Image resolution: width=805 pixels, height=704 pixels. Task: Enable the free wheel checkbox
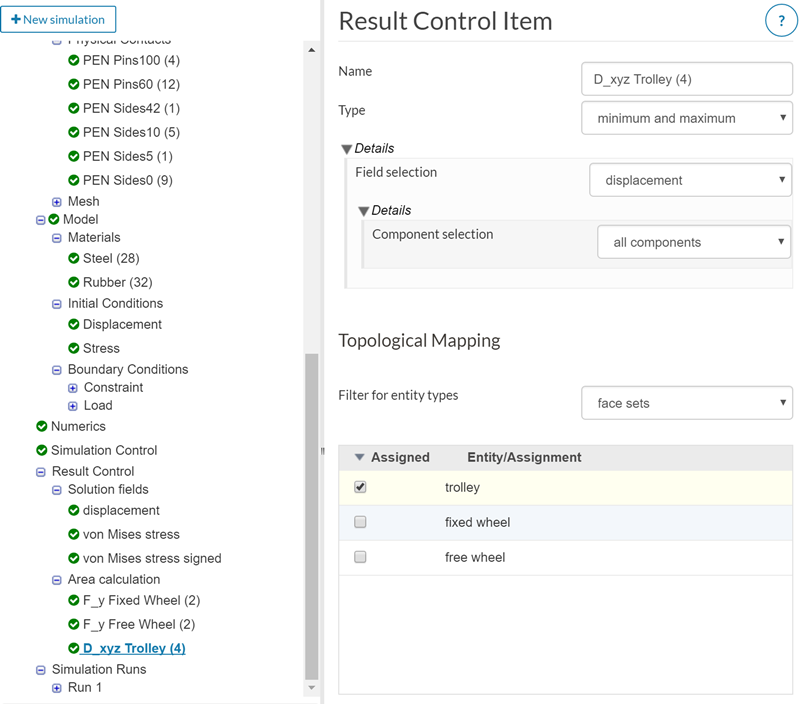coord(360,557)
